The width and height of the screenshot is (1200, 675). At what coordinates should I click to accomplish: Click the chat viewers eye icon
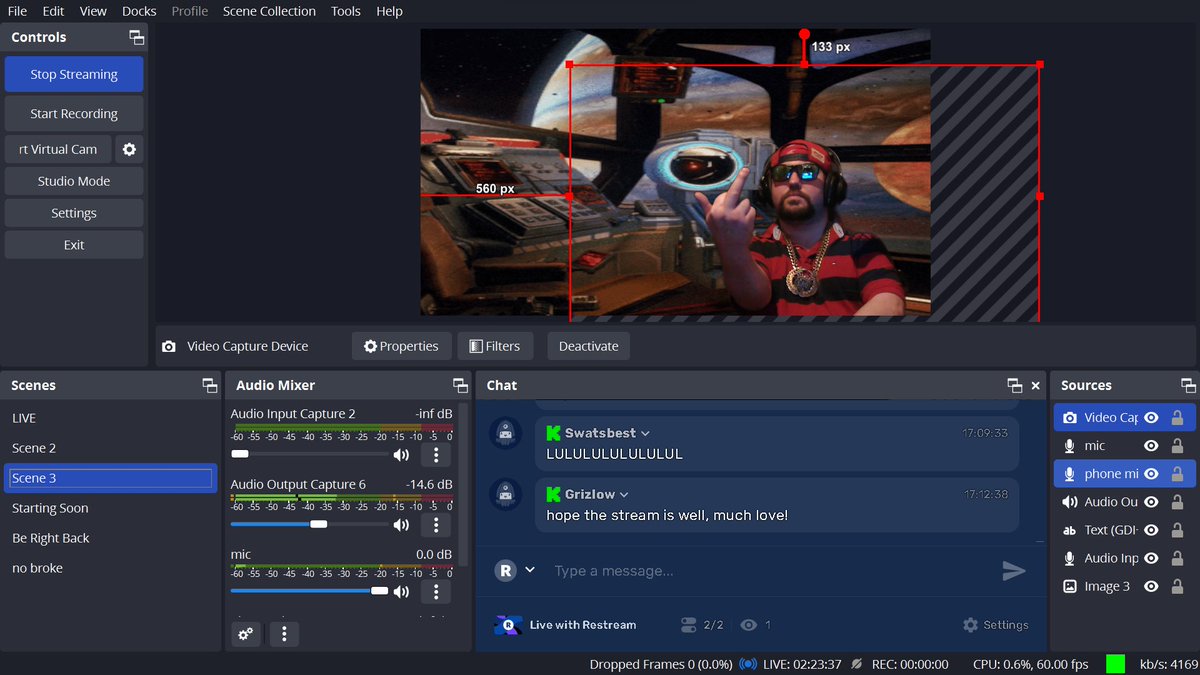748,624
